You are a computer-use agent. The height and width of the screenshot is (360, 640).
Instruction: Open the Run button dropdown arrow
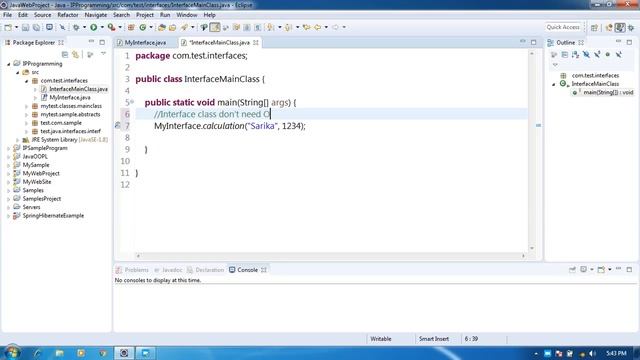pos(102,27)
